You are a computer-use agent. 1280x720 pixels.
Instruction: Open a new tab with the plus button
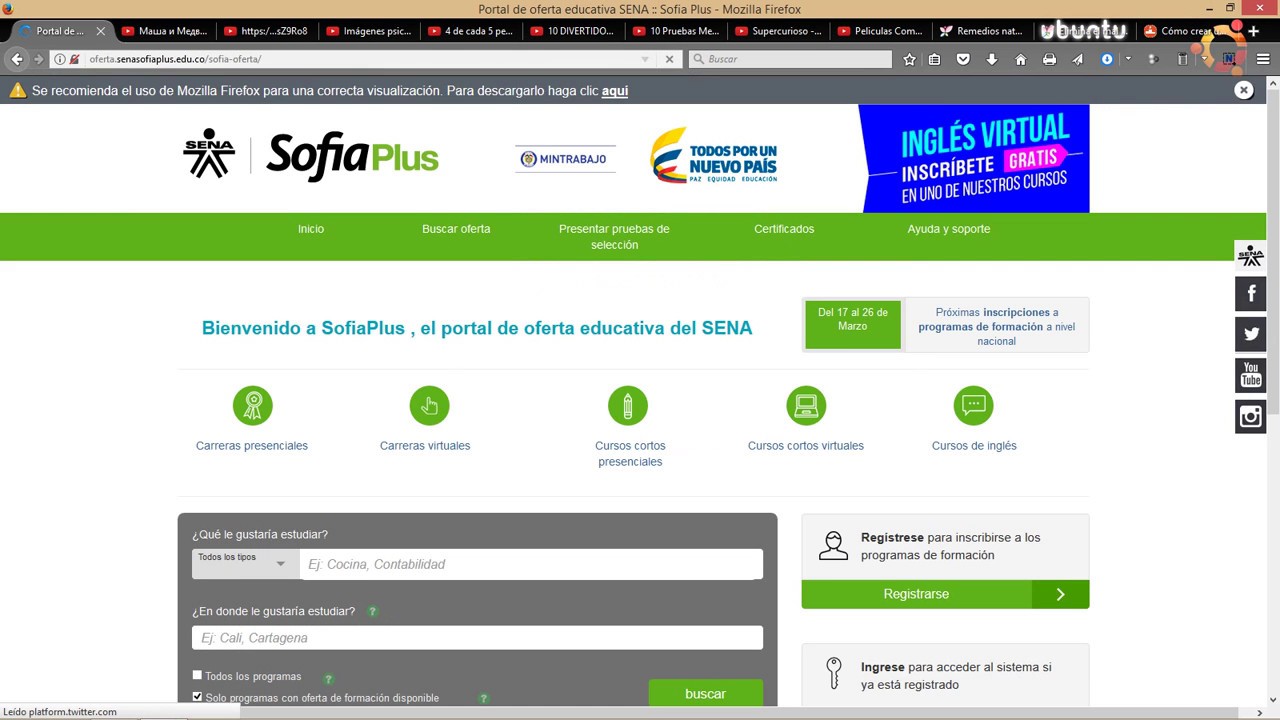click(x=1254, y=31)
